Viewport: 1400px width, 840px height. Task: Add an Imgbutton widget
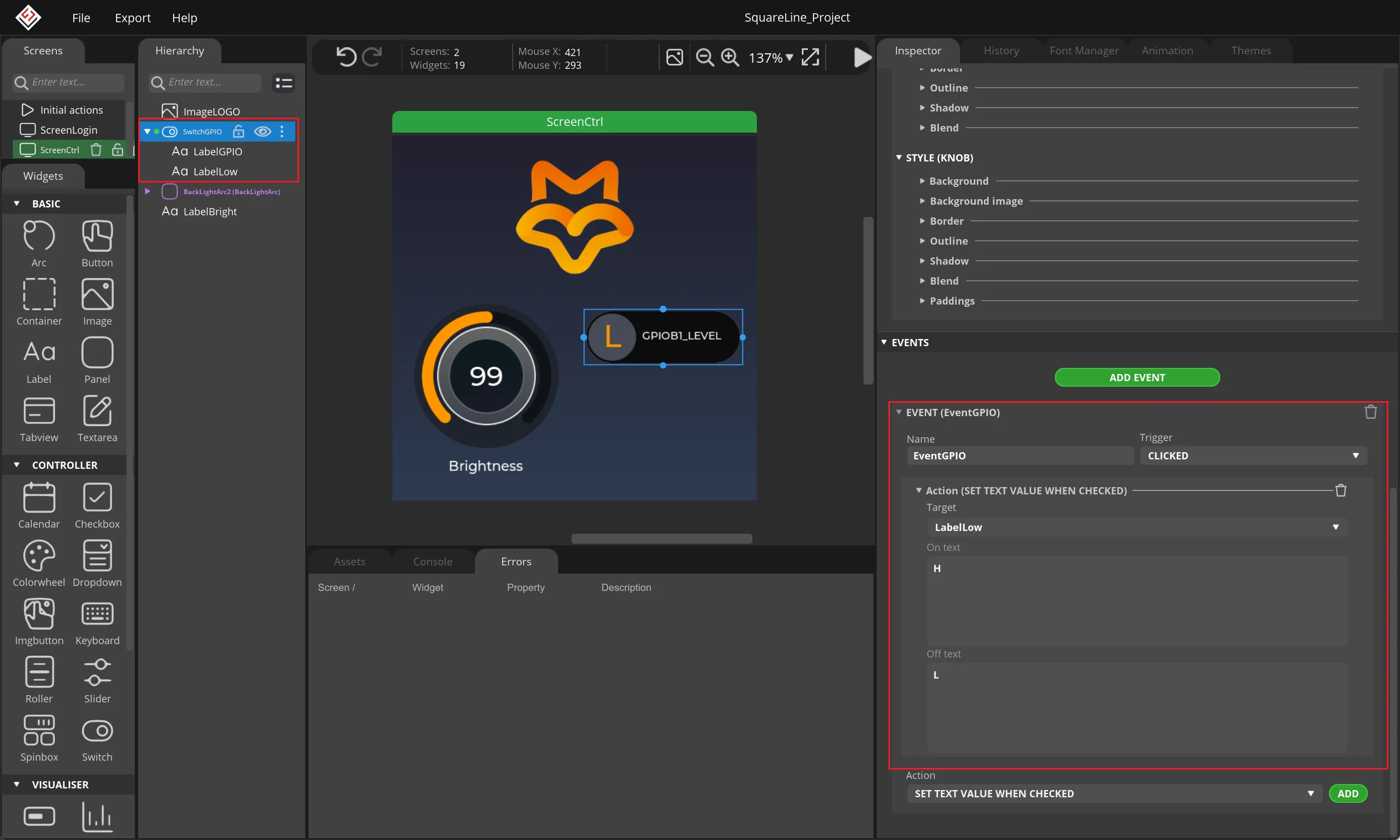click(x=39, y=622)
